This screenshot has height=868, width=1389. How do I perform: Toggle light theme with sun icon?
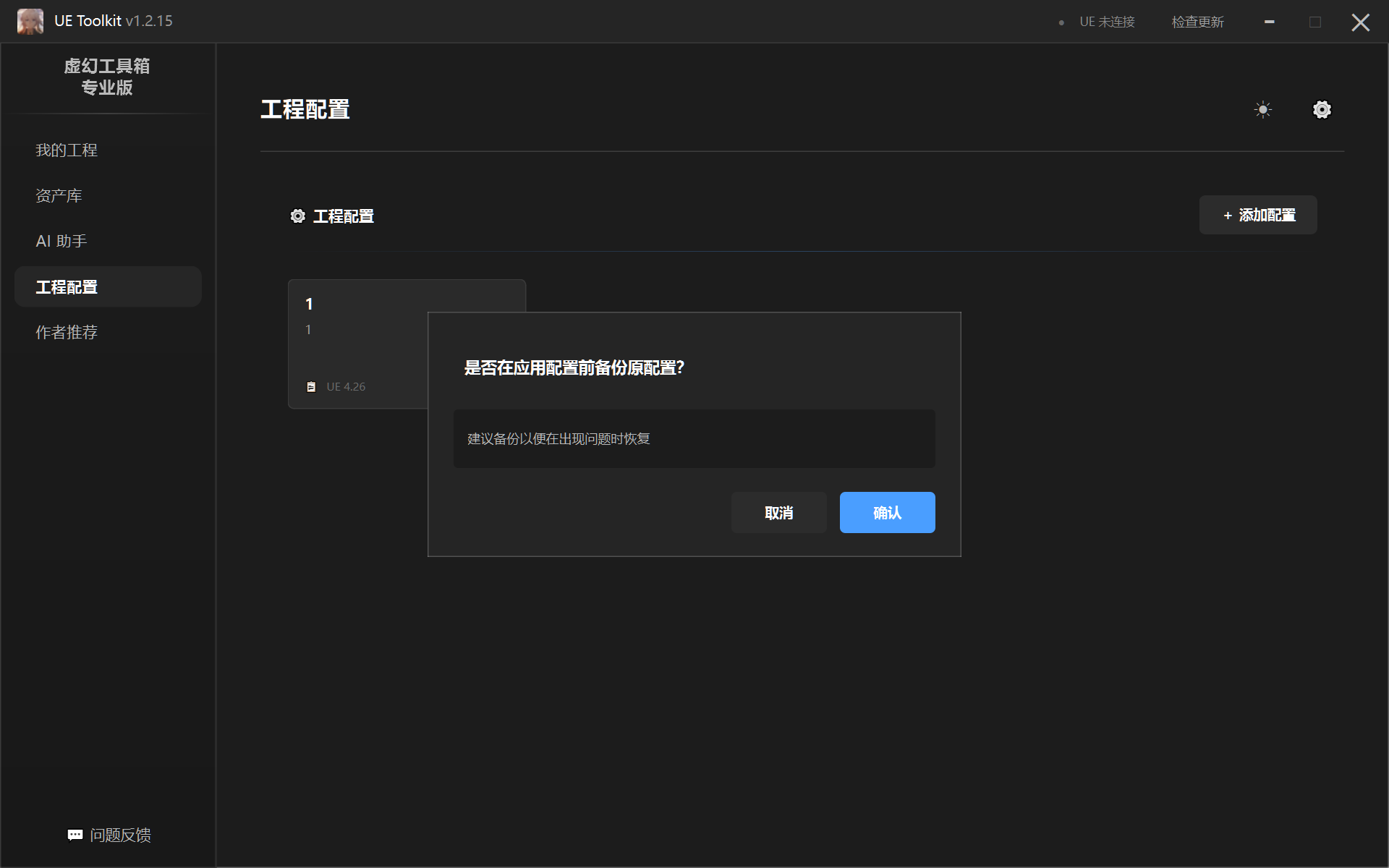coord(1263,110)
